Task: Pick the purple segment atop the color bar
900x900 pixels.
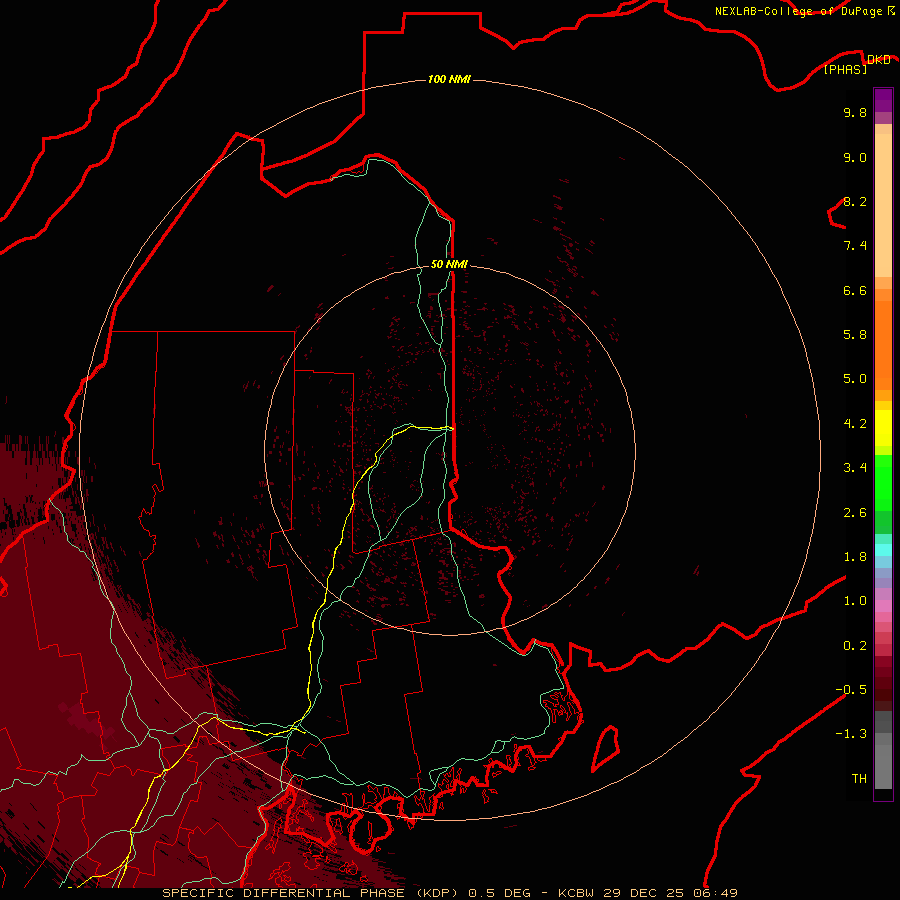Action: [883, 100]
